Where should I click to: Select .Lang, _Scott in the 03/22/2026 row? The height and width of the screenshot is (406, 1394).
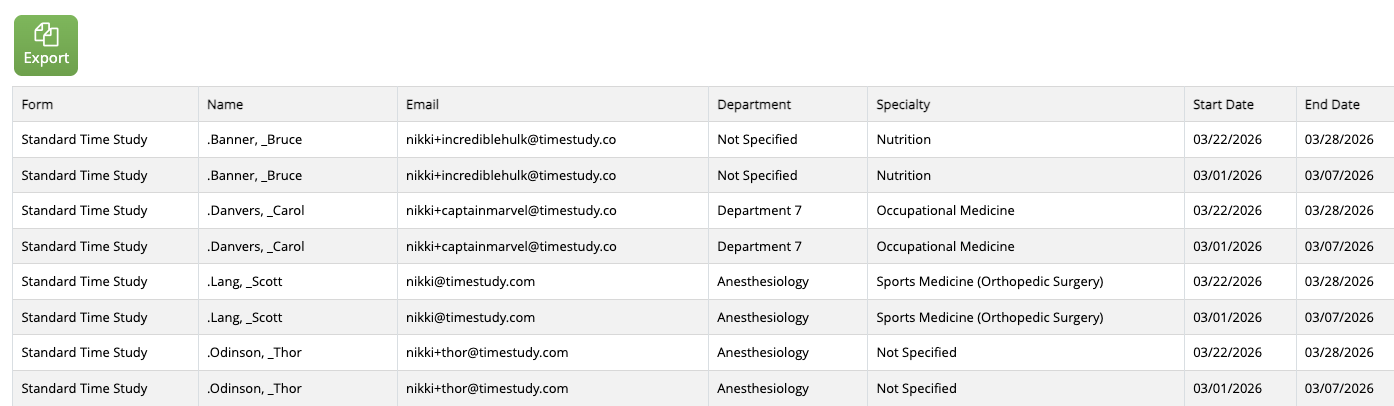(245, 282)
